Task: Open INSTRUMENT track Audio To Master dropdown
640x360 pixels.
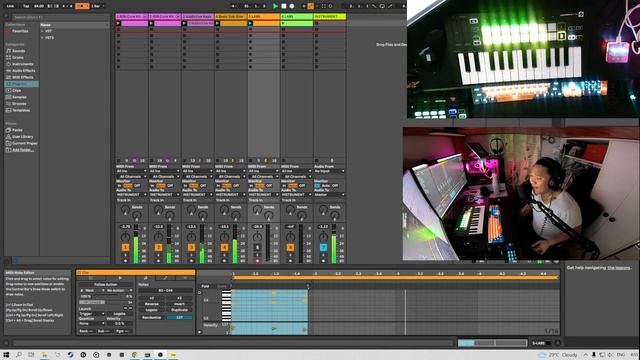Action: point(329,195)
